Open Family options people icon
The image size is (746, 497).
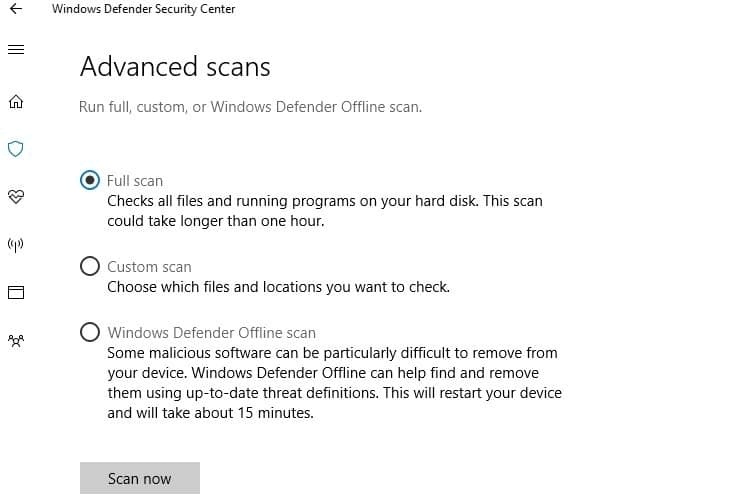tap(16, 340)
